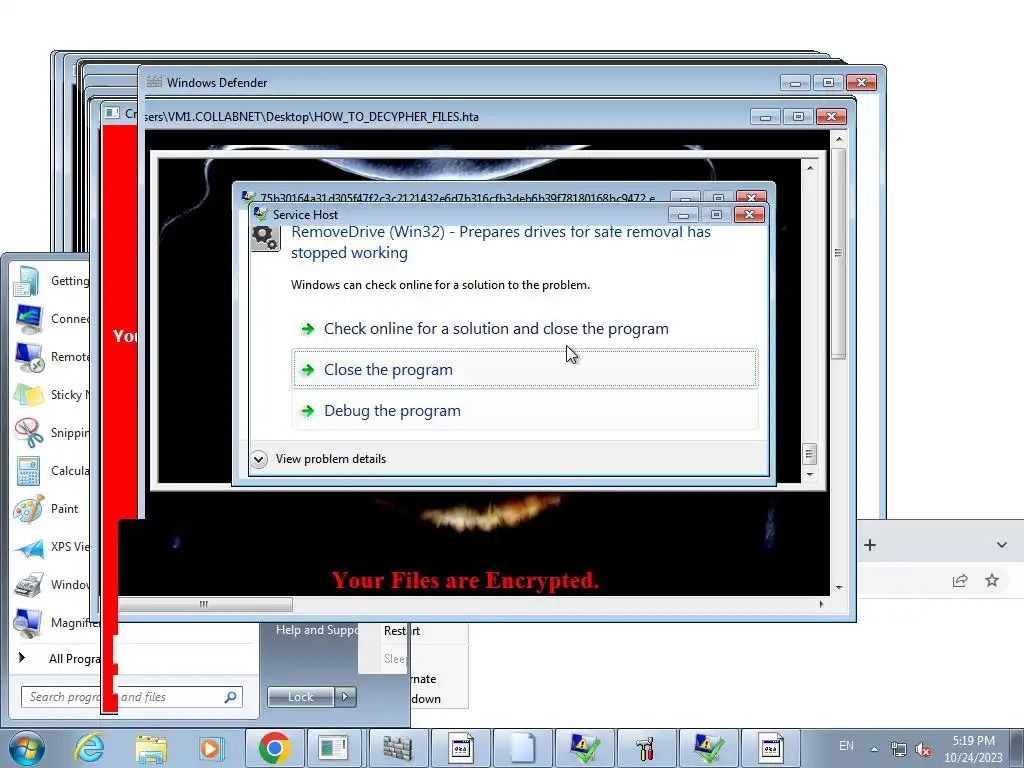Open Calculator from Start menu
The image size is (1024, 768).
51,470
